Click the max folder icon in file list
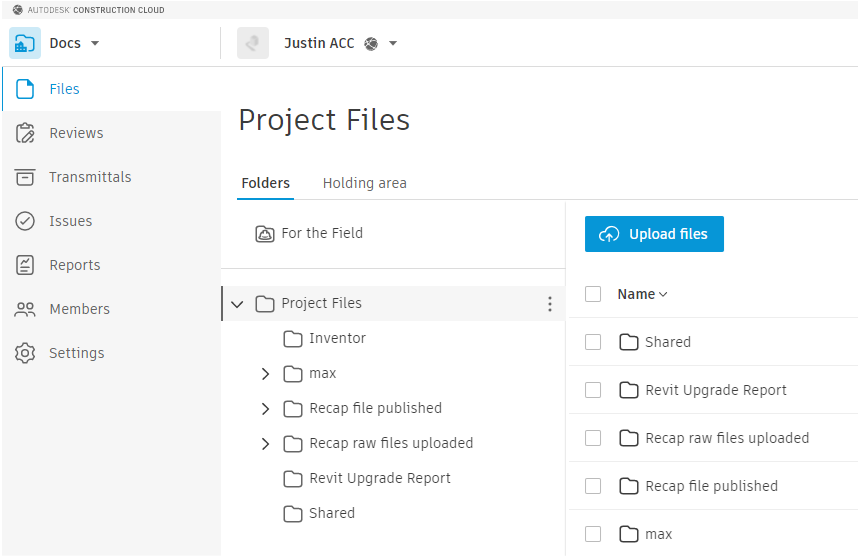The width and height of the screenshot is (861, 558). pos(629,534)
